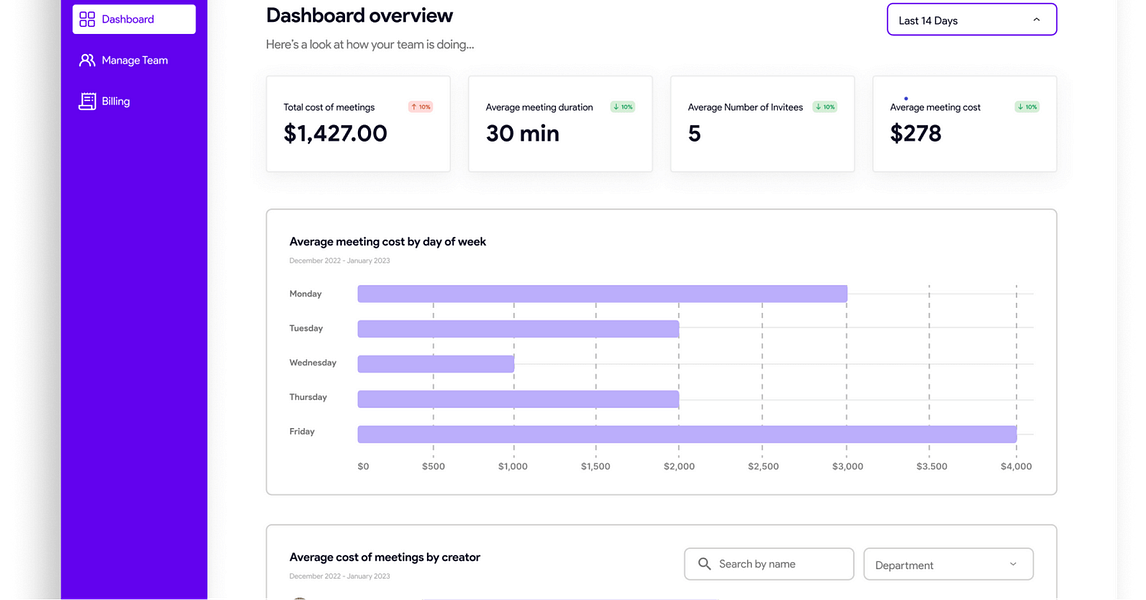Viewport: 1146px width, 600px height.
Task: Click Monday's bar in the cost chart
Action: (x=602, y=293)
